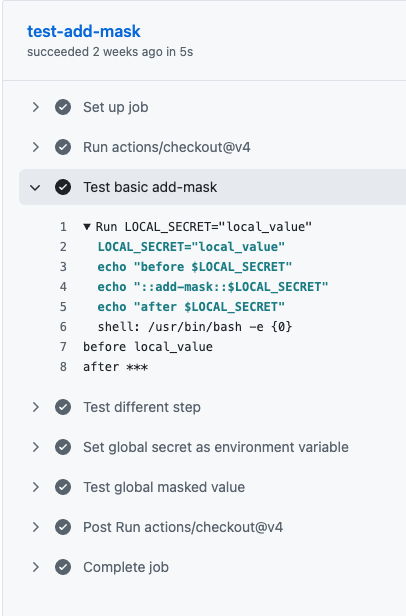This screenshot has height=616, width=406.
Task: Click the LOCAL_SECRET="local_value" teal log line
Action: (191, 247)
